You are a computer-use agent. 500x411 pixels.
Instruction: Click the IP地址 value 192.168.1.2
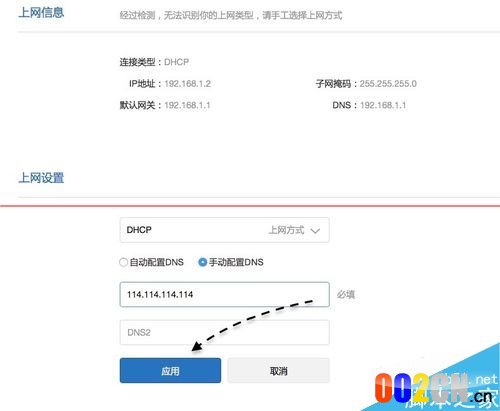[x=188, y=84]
